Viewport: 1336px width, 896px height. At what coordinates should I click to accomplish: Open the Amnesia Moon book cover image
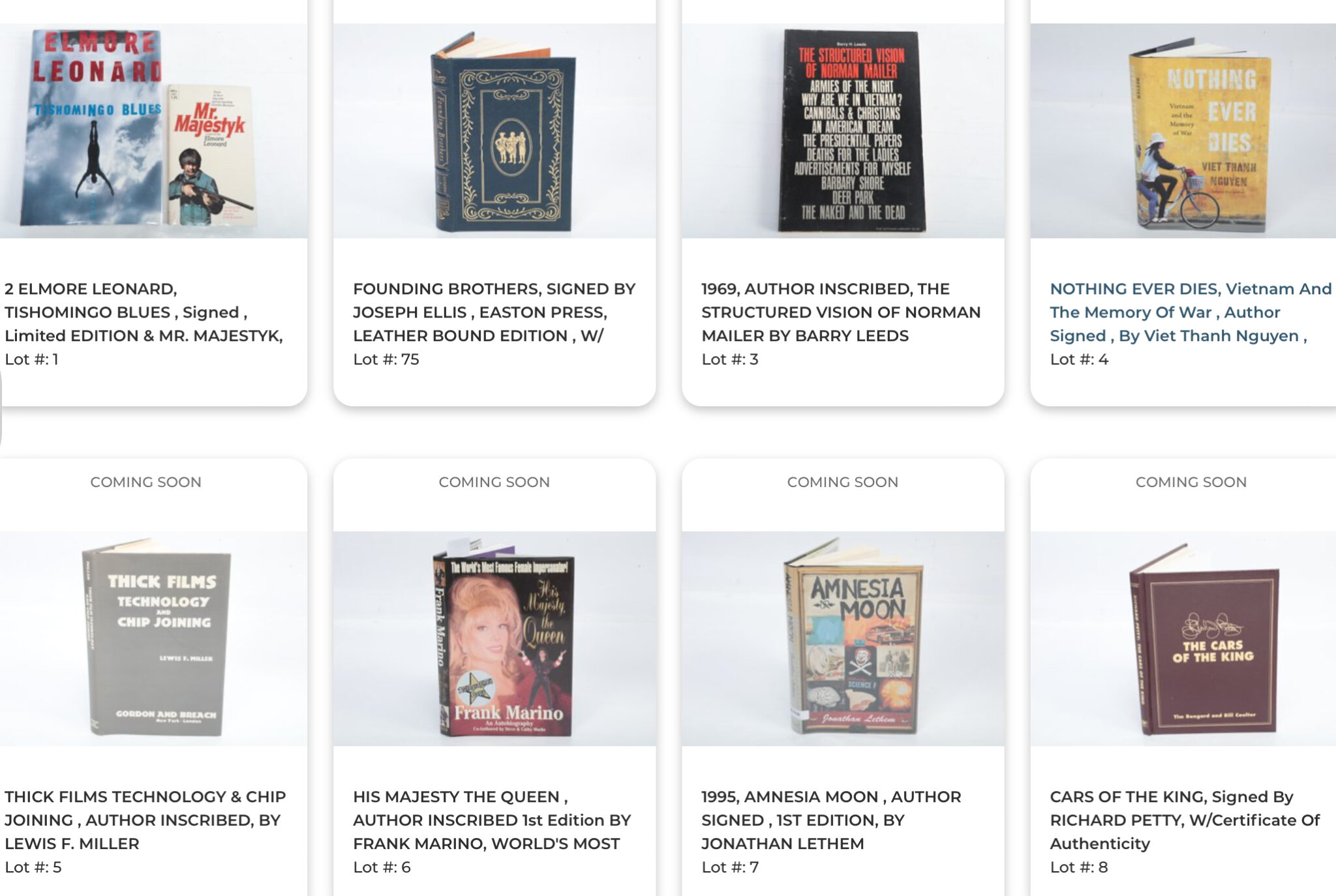coord(843,638)
